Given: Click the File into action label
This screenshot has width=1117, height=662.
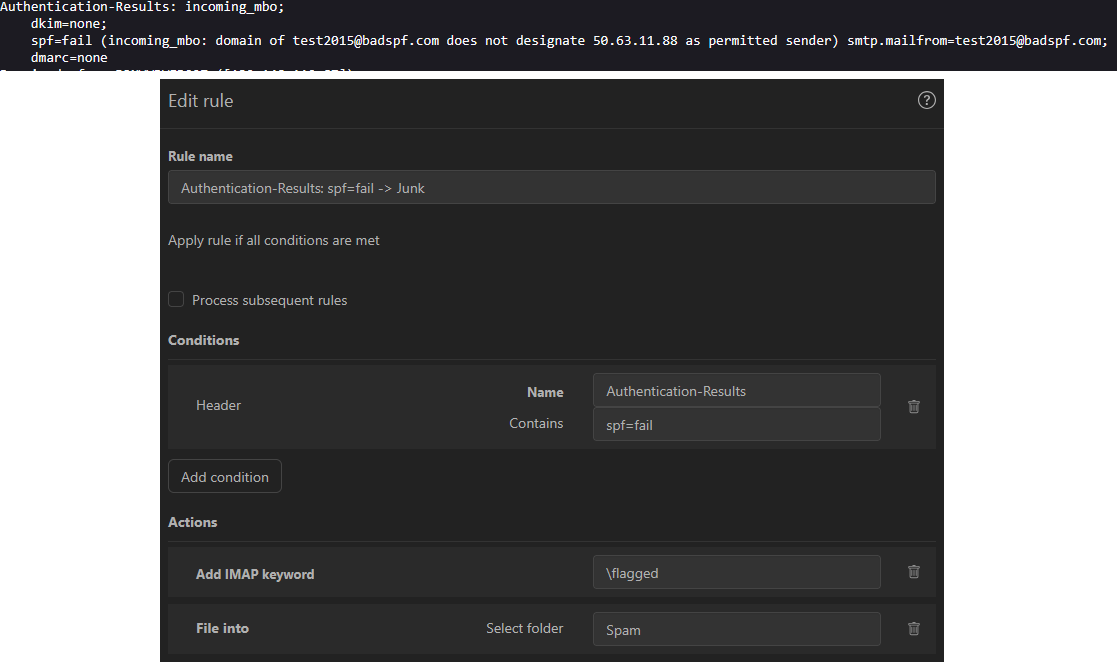Looking at the screenshot, I should (x=222, y=629).
